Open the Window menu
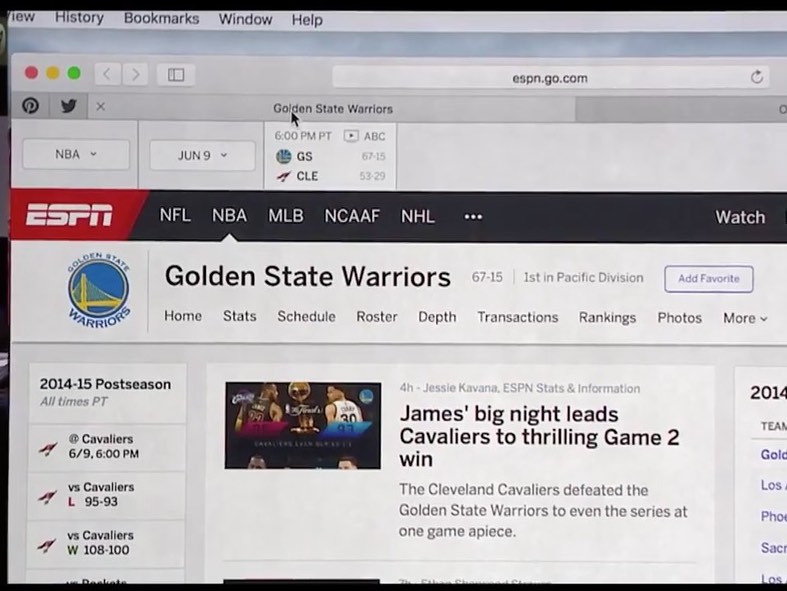Image resolution: width=787 pixels, height=591 pixels. coord(245,20)
